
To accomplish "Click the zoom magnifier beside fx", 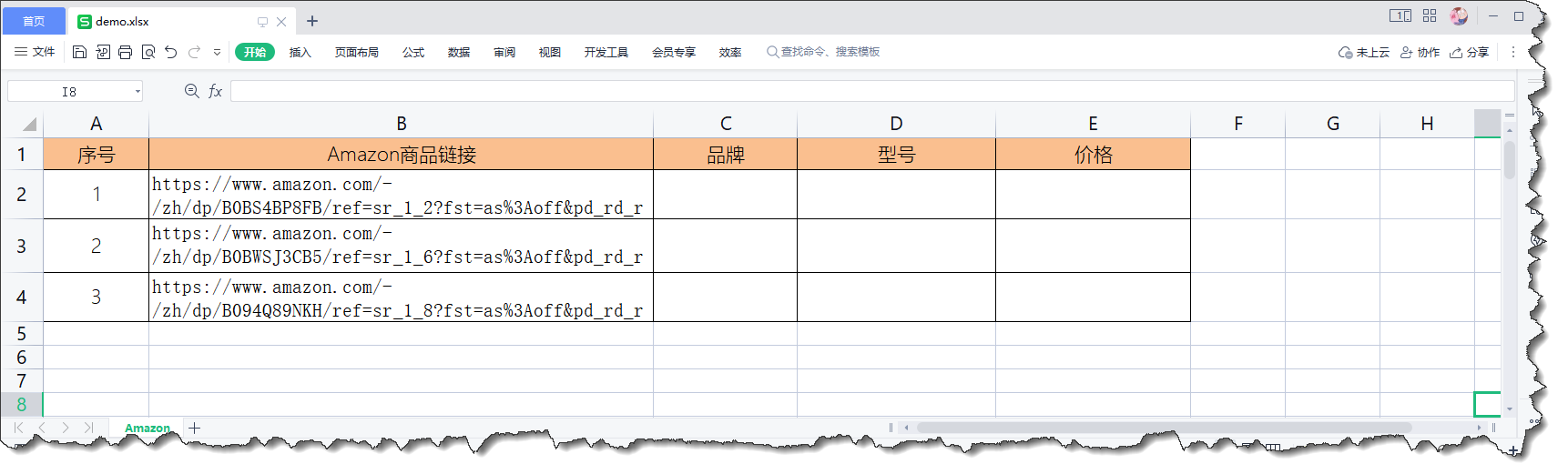I will click(191, 91).
